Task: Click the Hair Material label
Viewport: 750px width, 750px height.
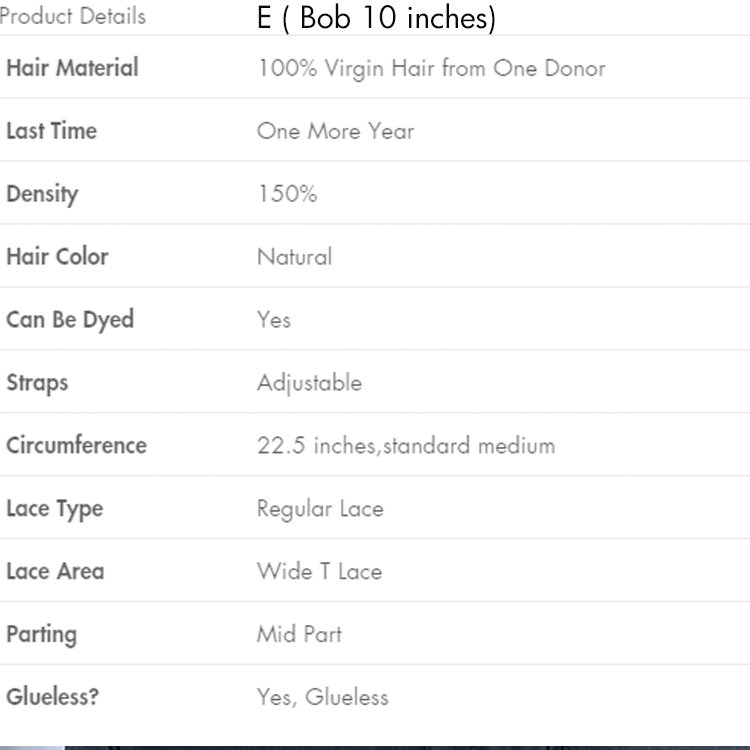Action: (72, 68)
